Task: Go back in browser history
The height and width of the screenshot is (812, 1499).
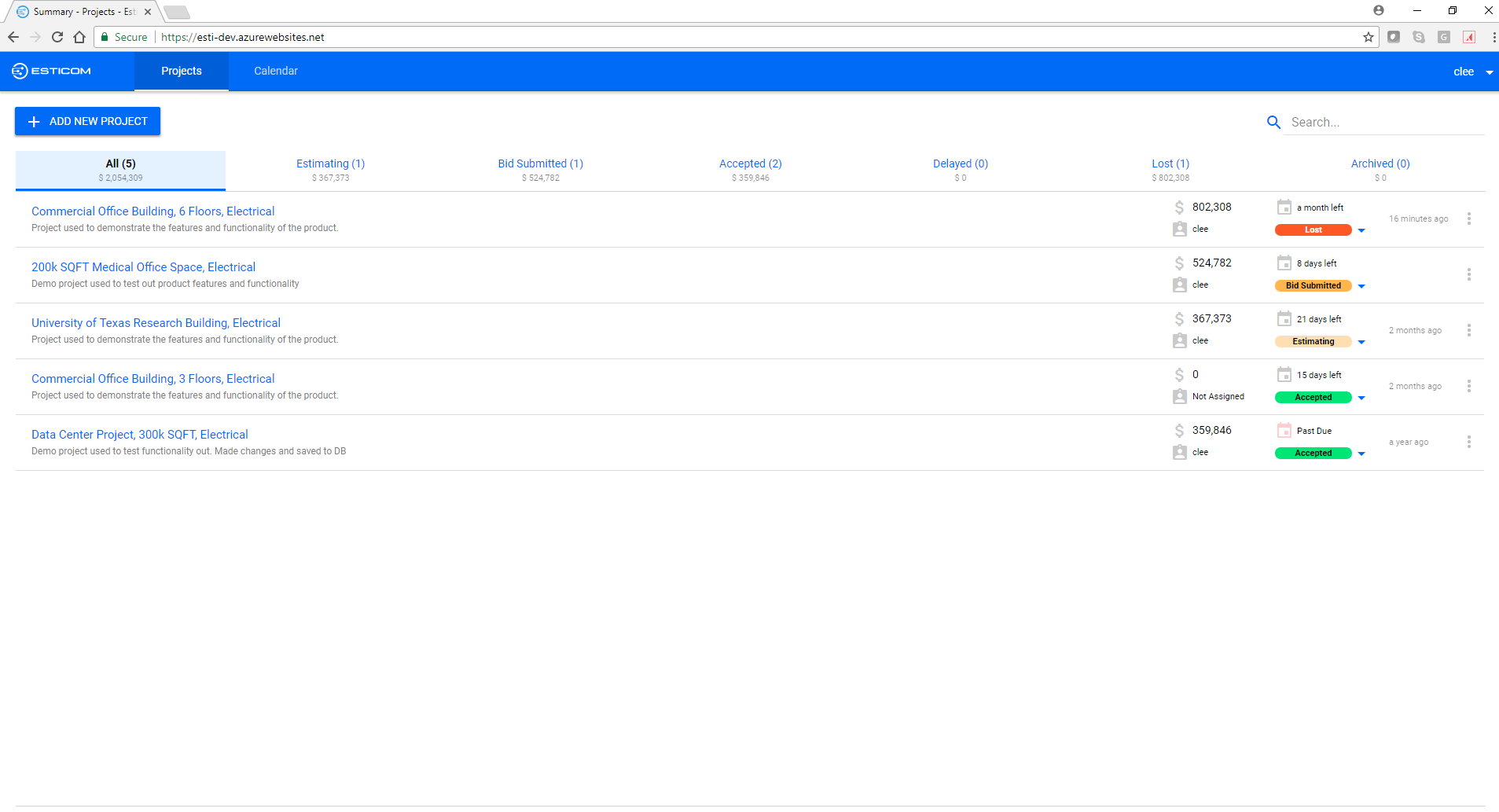Action: click(13, 37)
